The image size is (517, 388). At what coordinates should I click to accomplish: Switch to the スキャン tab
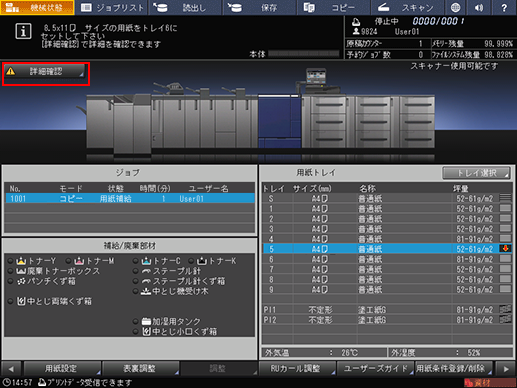407,7
